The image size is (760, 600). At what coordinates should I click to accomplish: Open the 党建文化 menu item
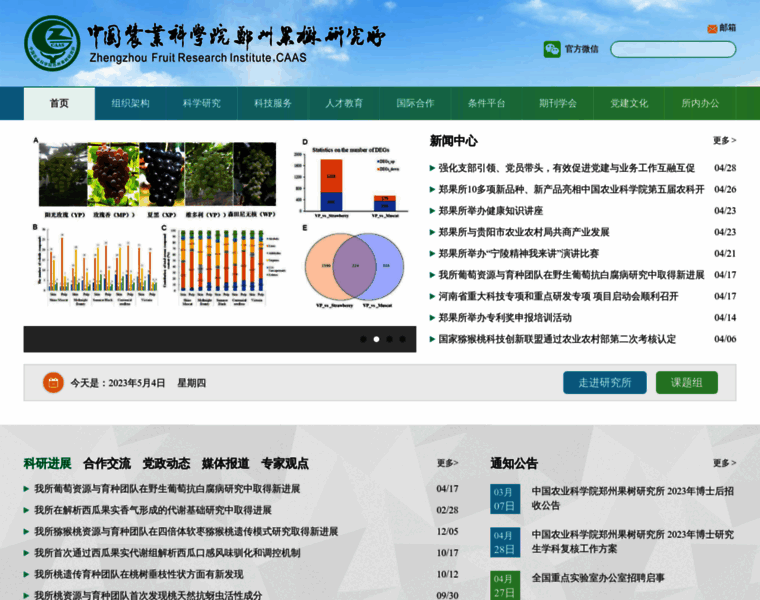click(x=629, y=103)
